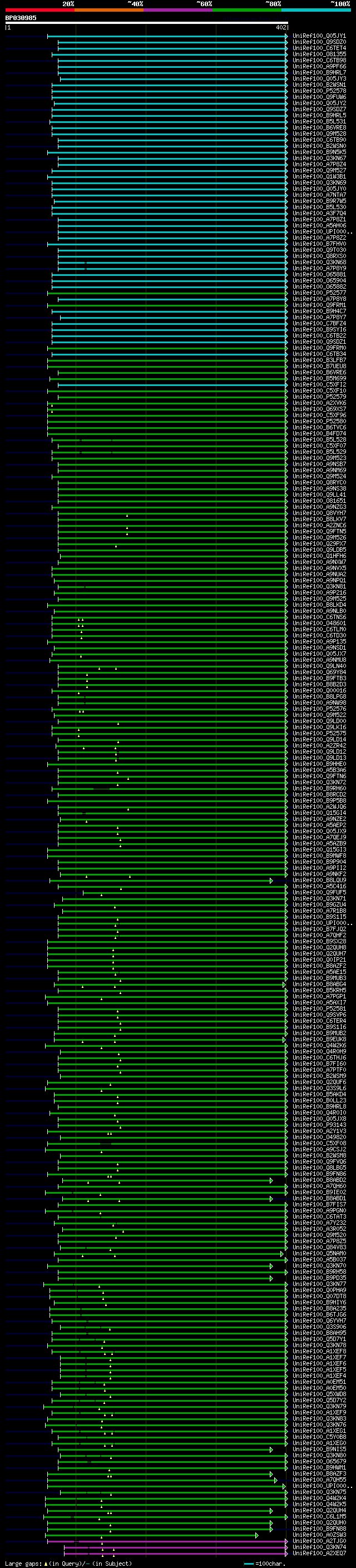
Task: Open hit UniRef100_A2TJG0
Action: [x=319, y=1541]
